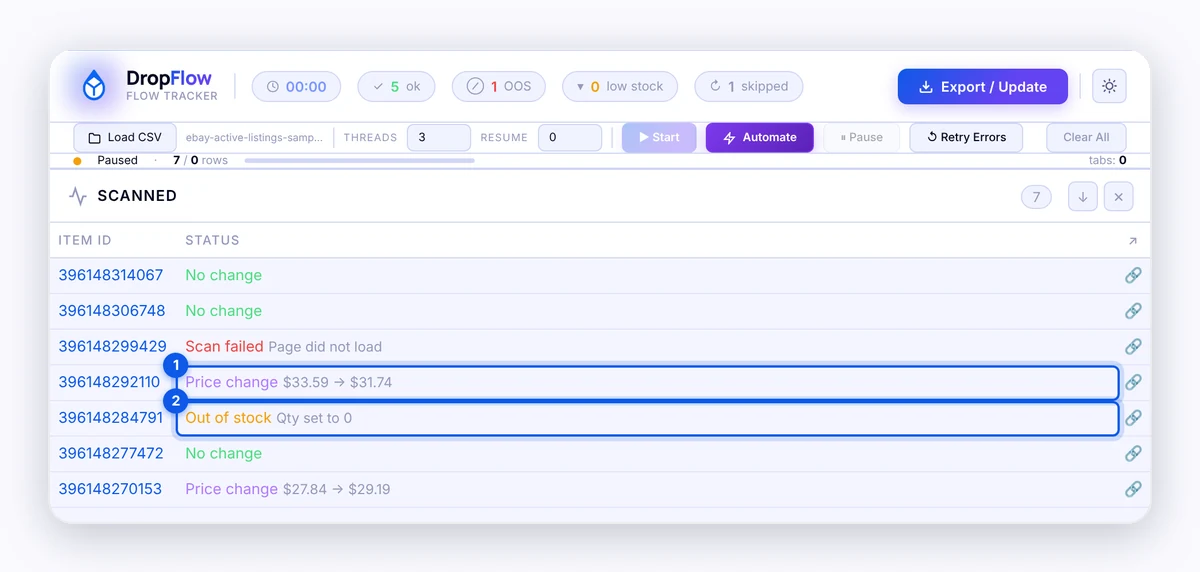Click link icon for row 396148292110
The height and width of the screenshot is (572, 1200).
1133,382
